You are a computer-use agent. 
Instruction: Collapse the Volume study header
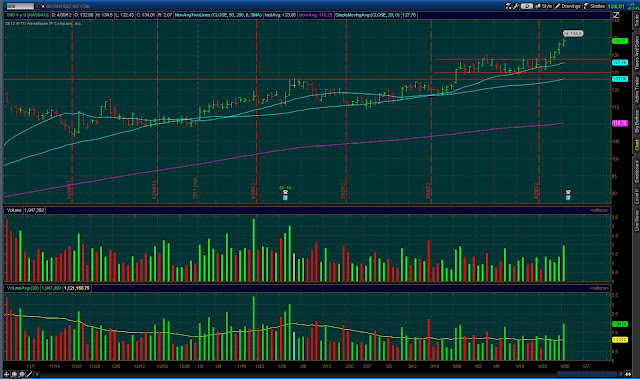(x=14, y=210)
